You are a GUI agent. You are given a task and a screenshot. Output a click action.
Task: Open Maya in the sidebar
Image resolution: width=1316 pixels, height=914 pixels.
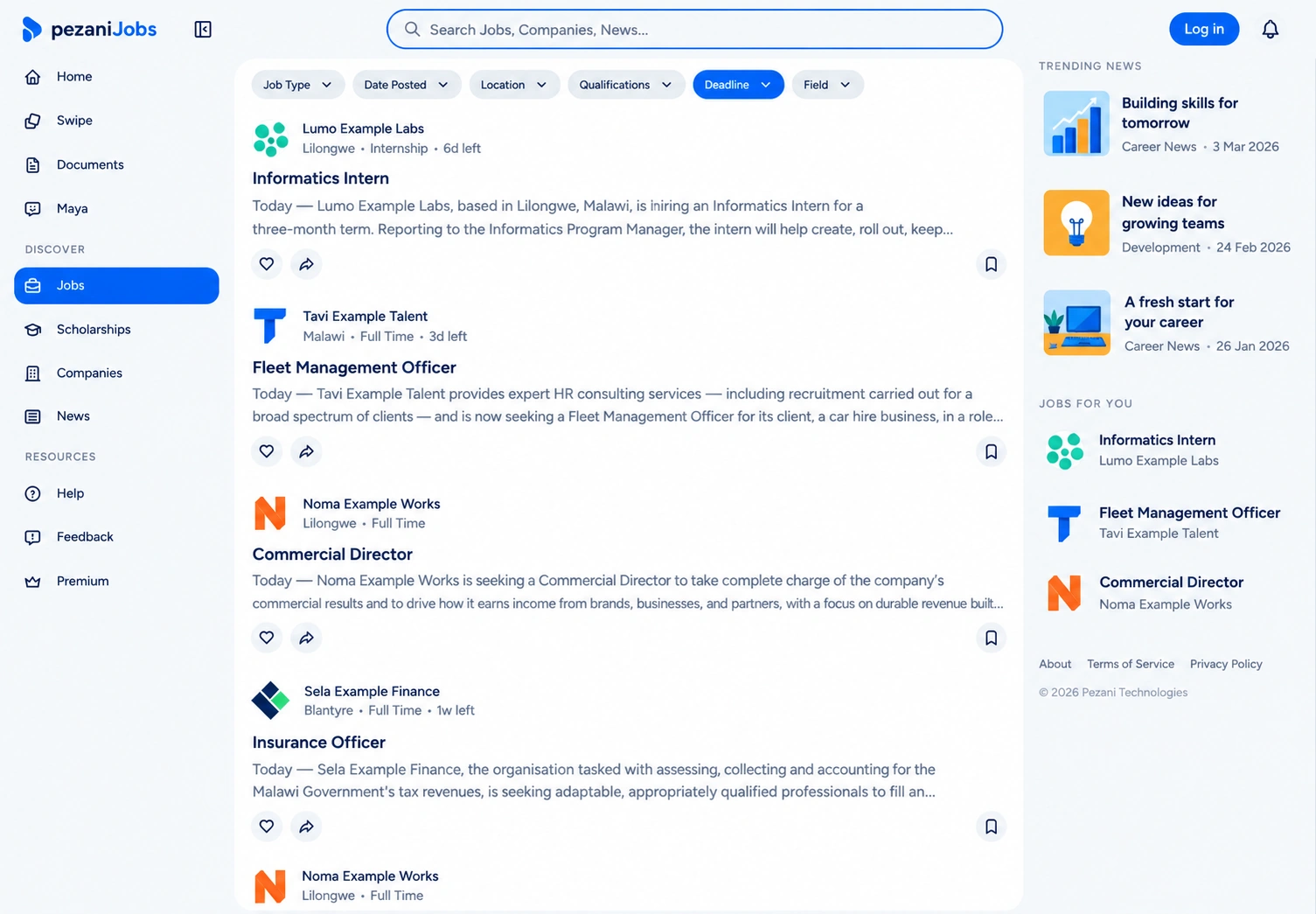click(x=116, y=209)
